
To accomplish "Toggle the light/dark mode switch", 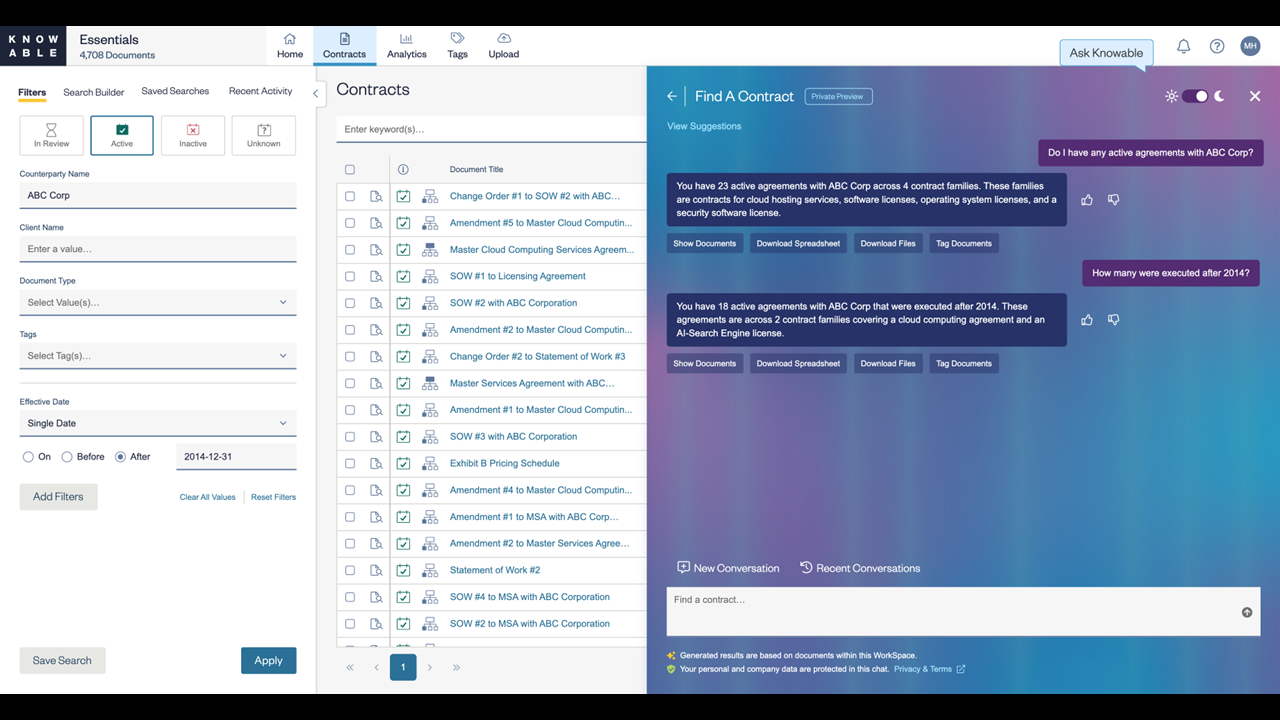I will pyautogui.click(x=1195, y=96).
